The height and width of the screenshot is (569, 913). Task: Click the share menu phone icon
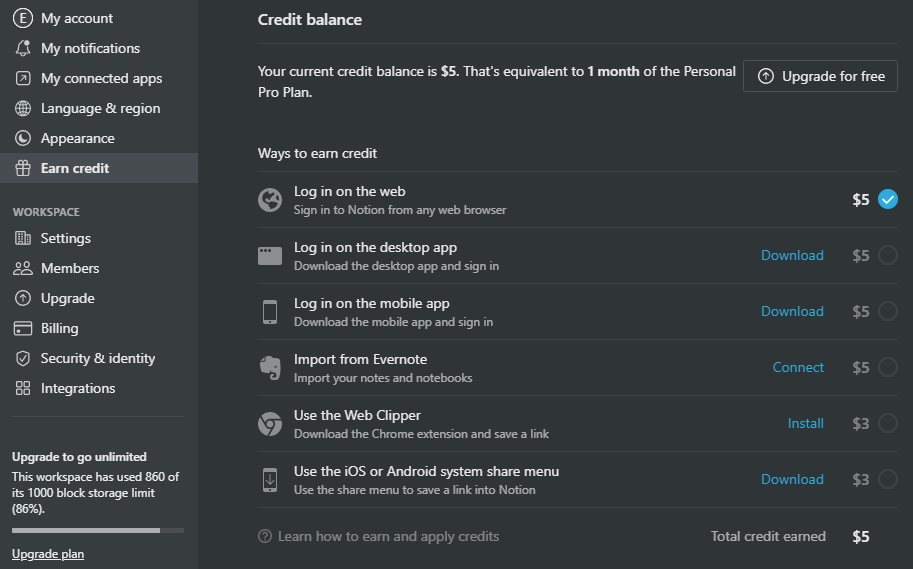click(270, 479)
